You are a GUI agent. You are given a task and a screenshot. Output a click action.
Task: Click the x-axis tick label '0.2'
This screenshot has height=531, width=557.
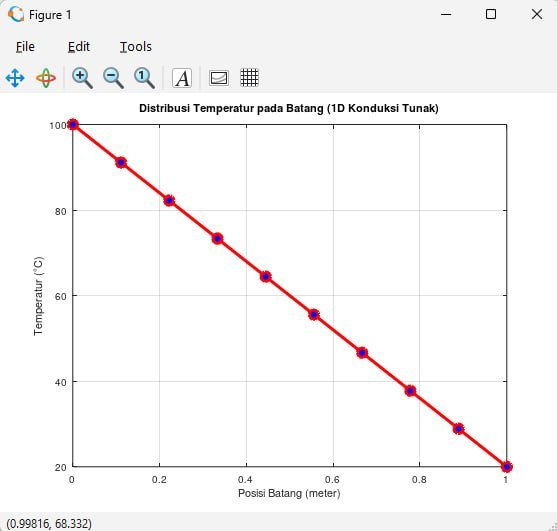pos(159,479)
